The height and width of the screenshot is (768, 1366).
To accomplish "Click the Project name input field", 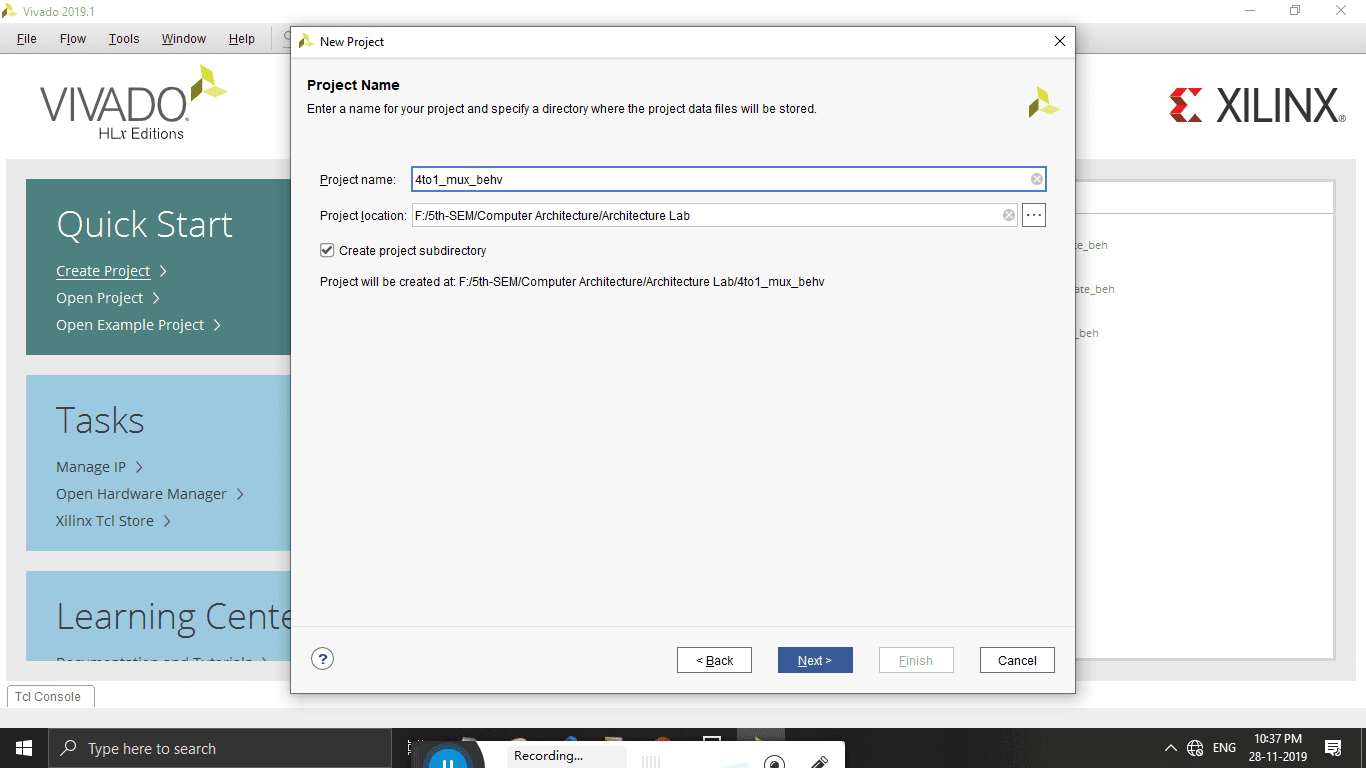I will 728,179.
